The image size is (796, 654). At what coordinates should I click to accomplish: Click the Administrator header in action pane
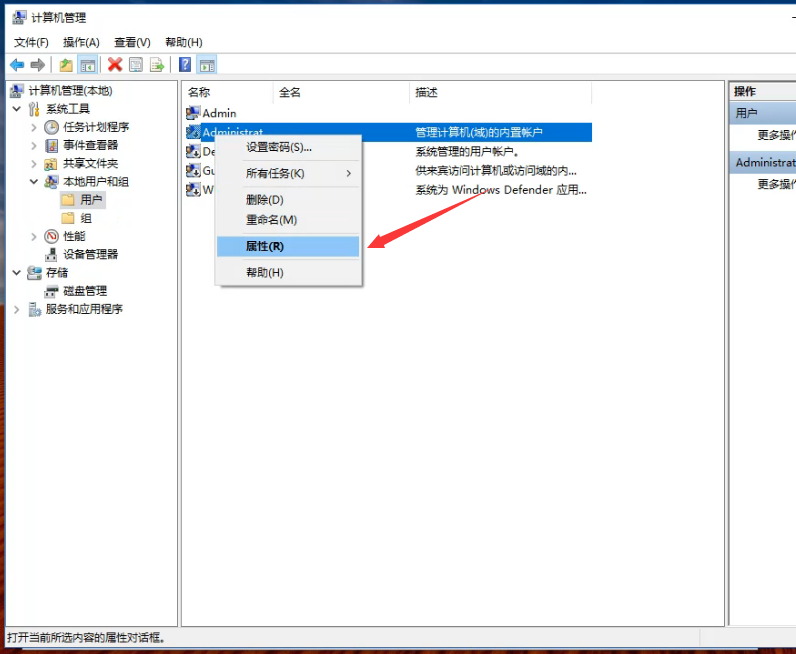click(x=763, y=162)
